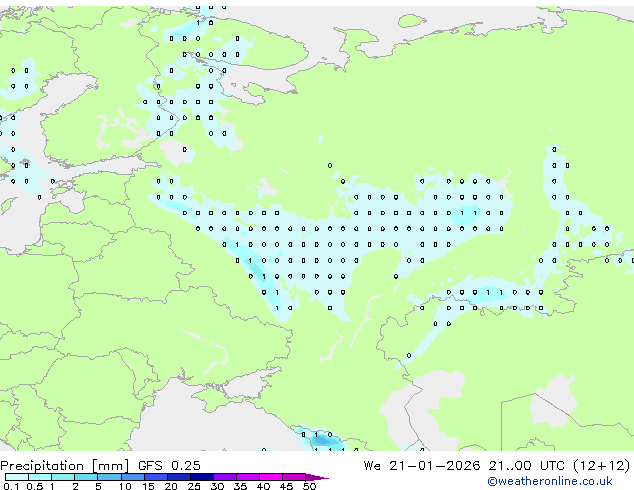Viewport: 634px width, 490px height.
Task: Select the 10 to 15 mm legend swatch
Action: click(x=133, y=477)
